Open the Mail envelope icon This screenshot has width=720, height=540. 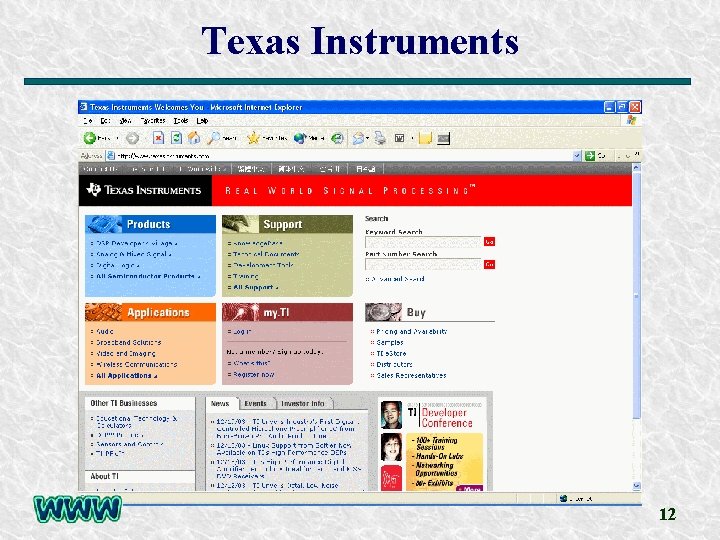[358, 138]
